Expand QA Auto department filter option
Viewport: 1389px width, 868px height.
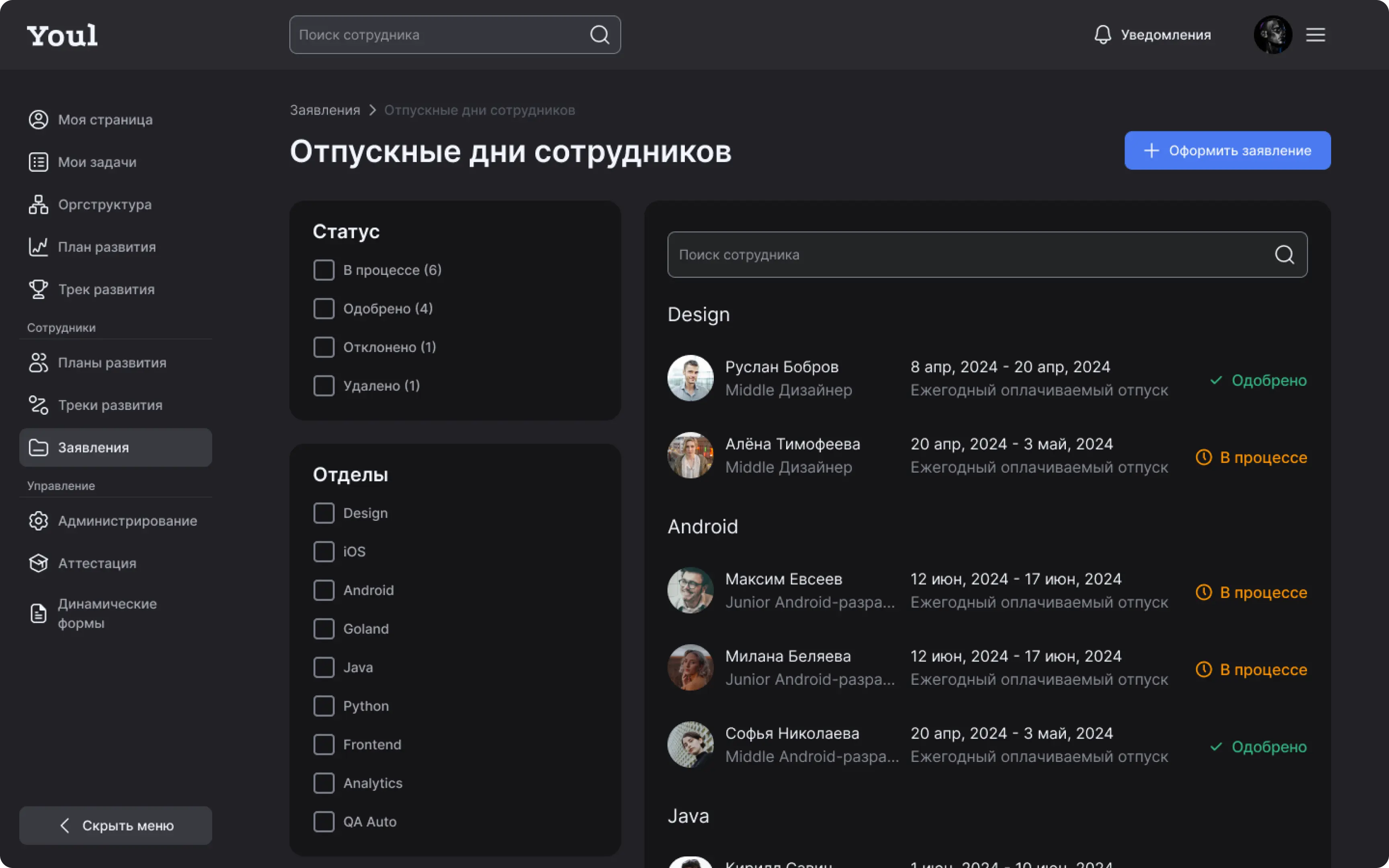click(323, 821)
